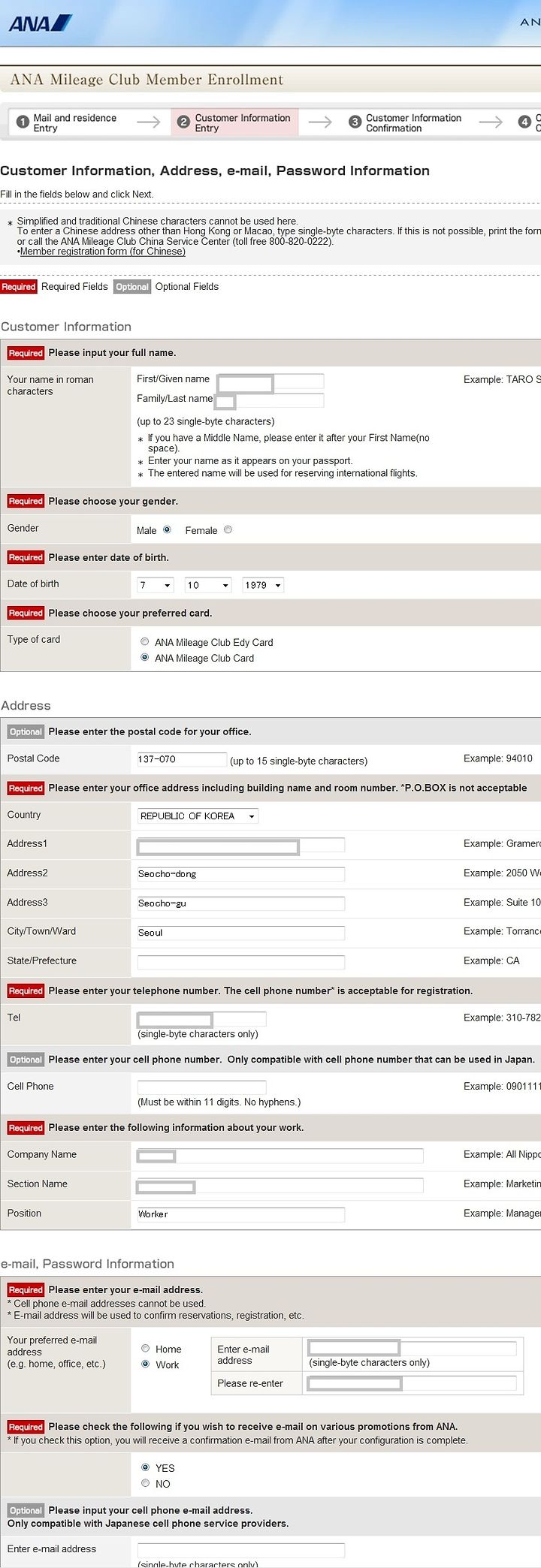The image size is (541, 1568).
Task: Select Female gender radio button
Action: [x=228, y=529]
